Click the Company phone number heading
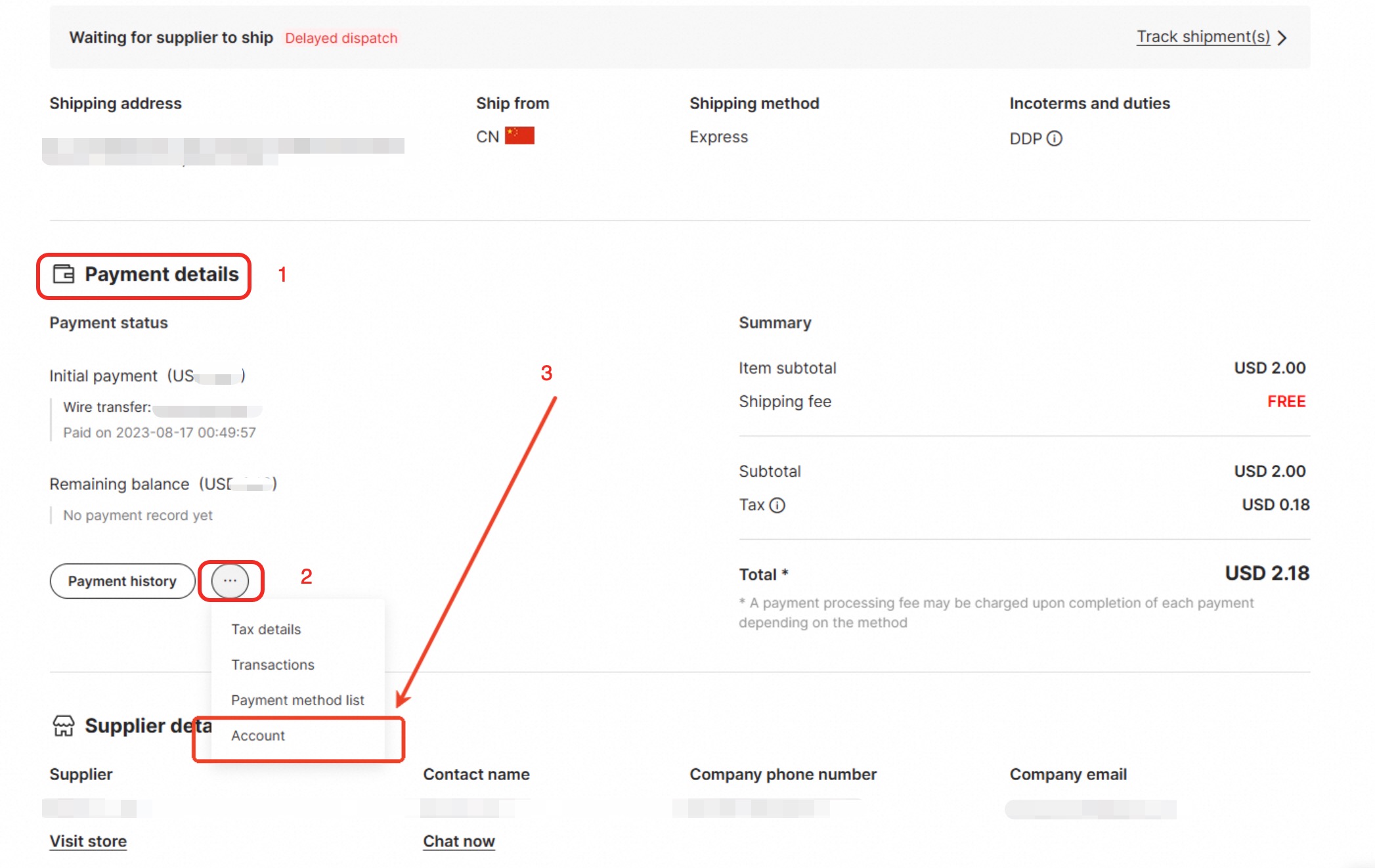The image size is (1375, 868). [783, 774]
